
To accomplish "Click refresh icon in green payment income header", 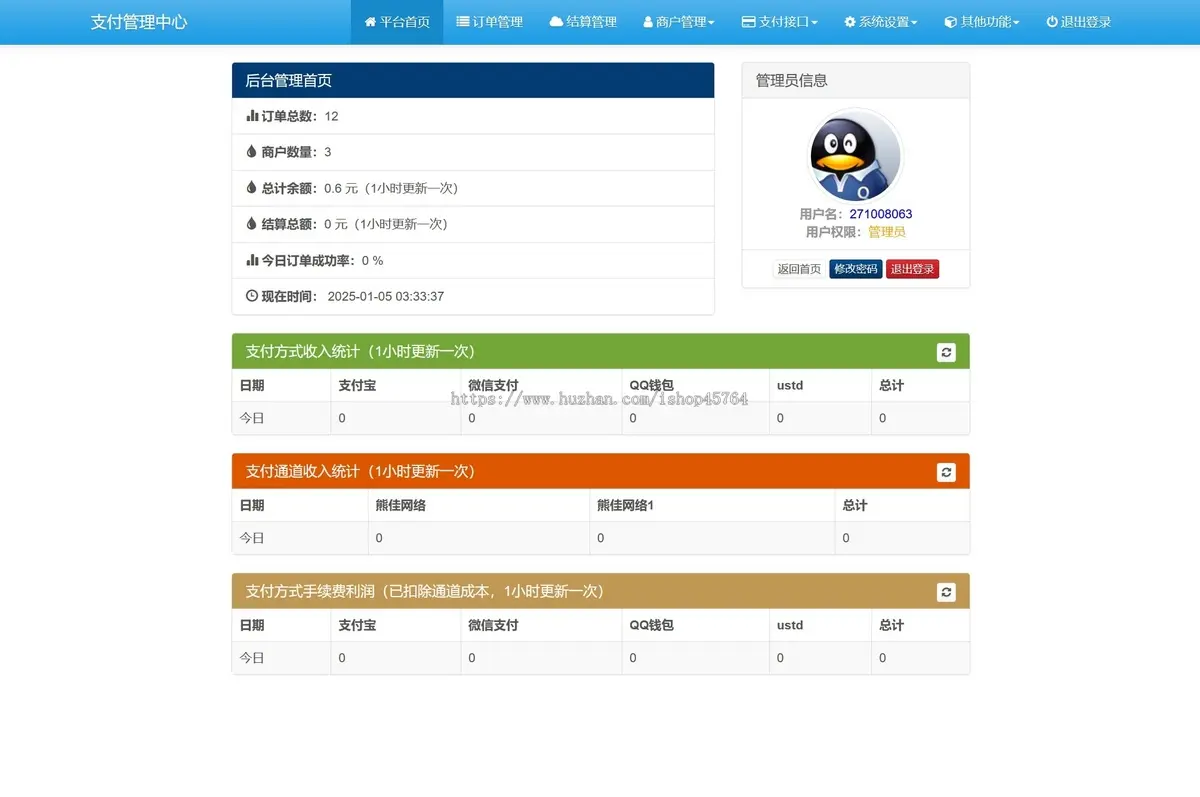I will 946,352.
